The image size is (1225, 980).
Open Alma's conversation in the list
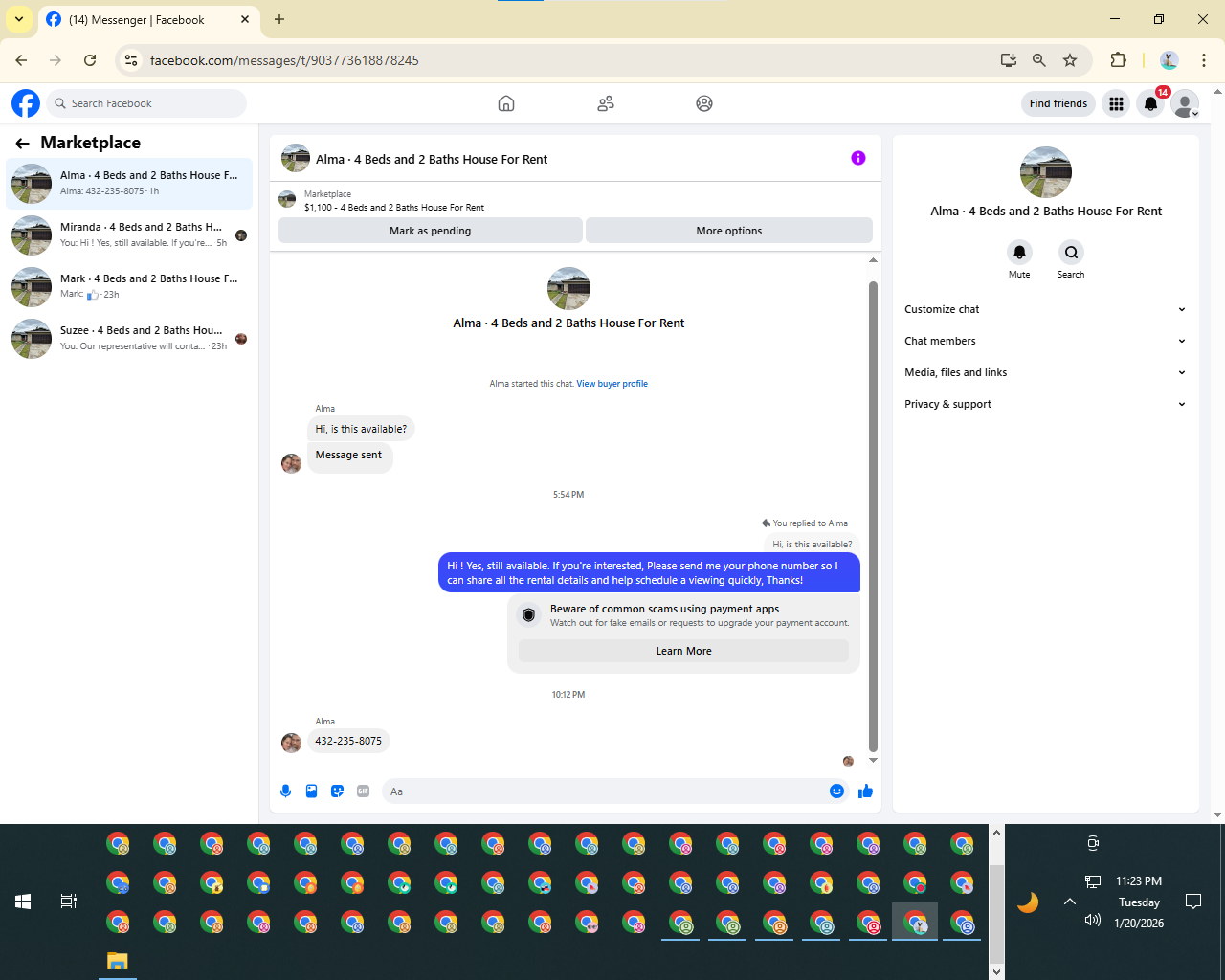(x=129, y=183)
